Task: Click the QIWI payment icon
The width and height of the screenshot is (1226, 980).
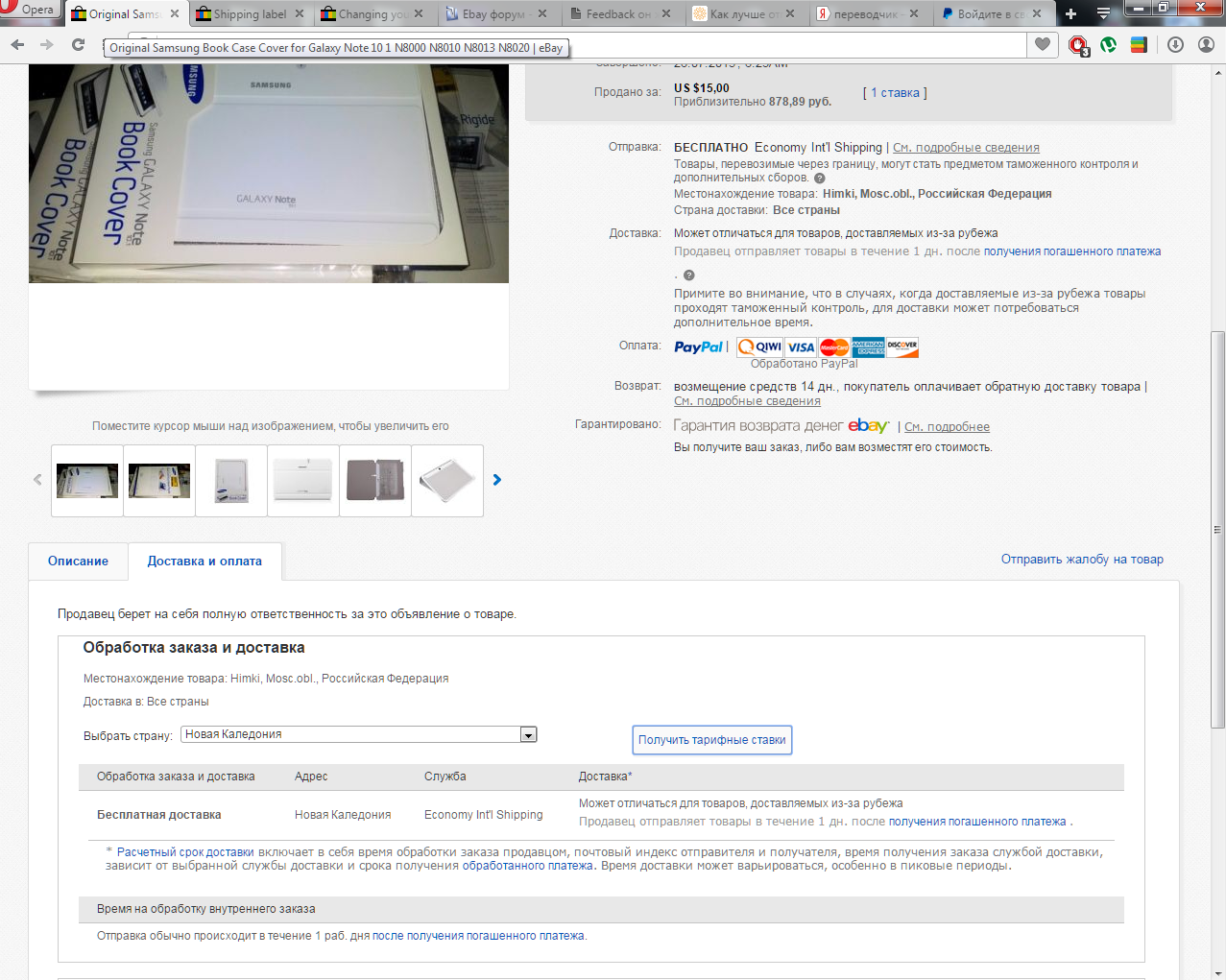Action: (759, 347)
